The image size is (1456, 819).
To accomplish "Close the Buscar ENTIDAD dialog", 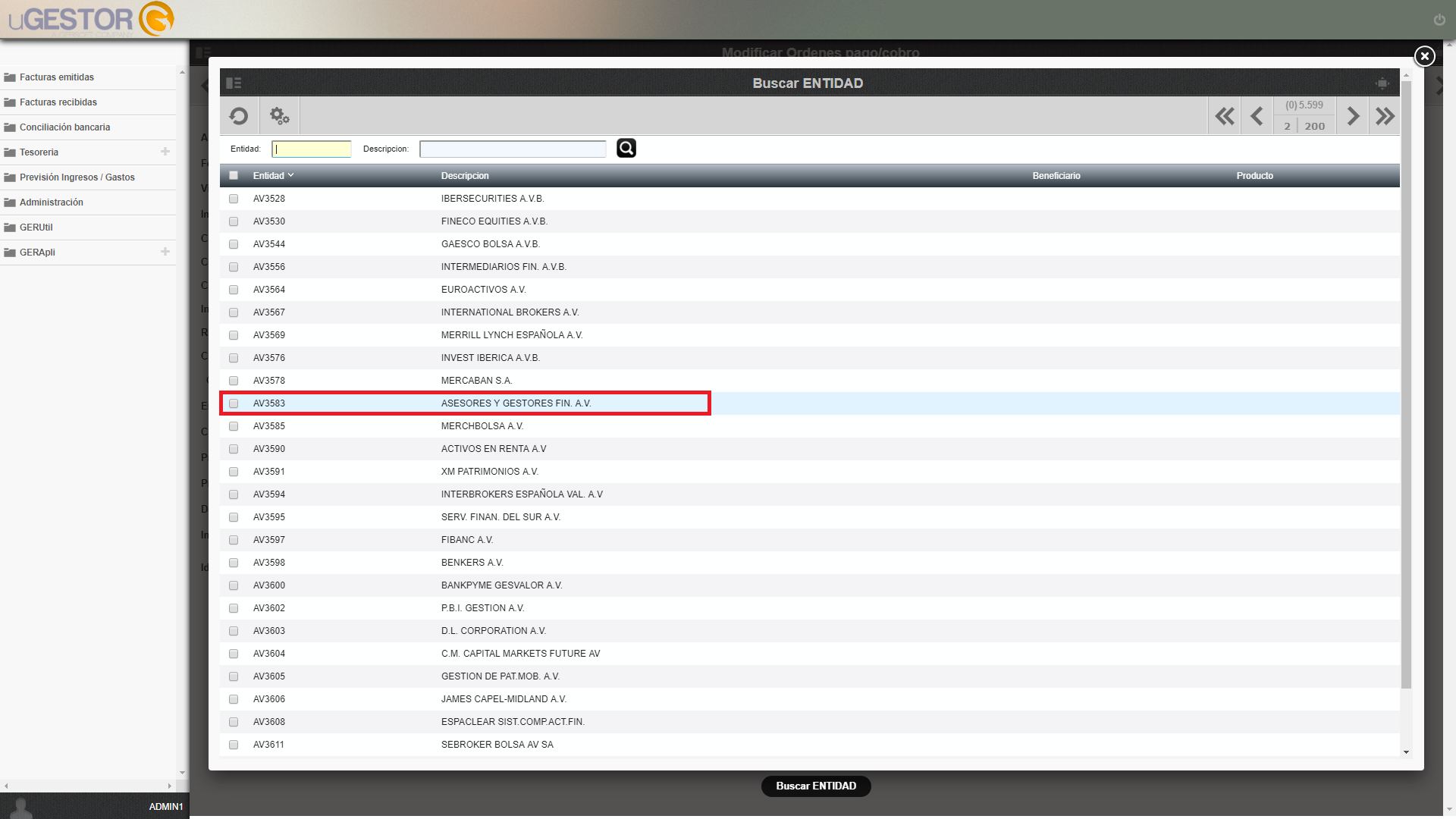I will [x=1424, y=56].
